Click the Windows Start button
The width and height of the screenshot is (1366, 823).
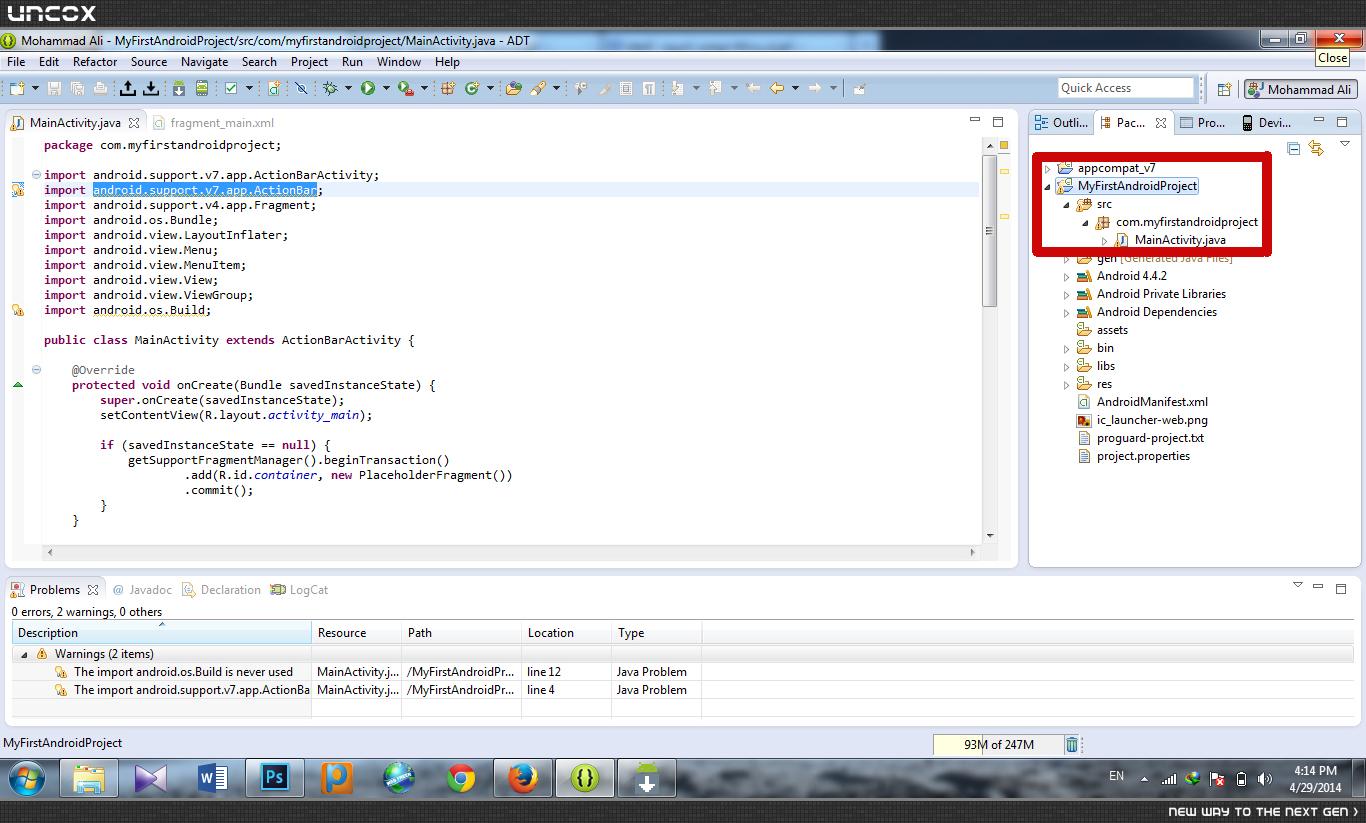click(x=27, y=778)
